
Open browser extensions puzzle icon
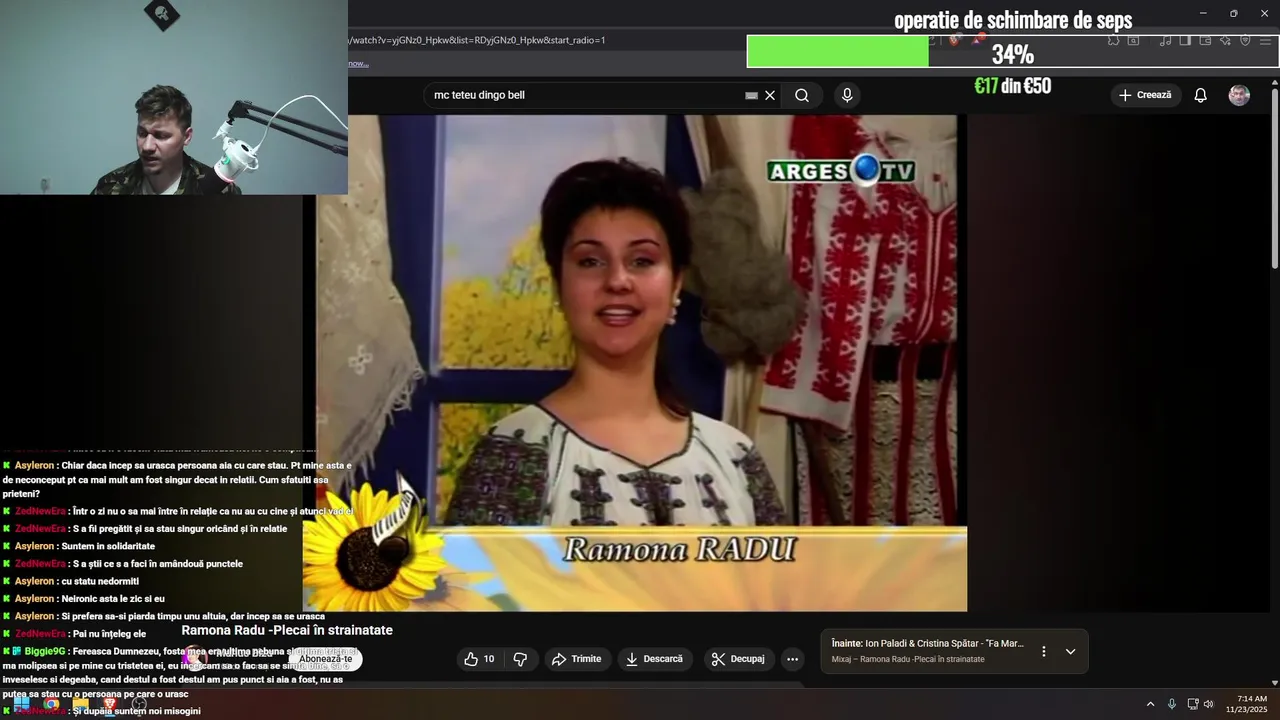[1114, 40]
